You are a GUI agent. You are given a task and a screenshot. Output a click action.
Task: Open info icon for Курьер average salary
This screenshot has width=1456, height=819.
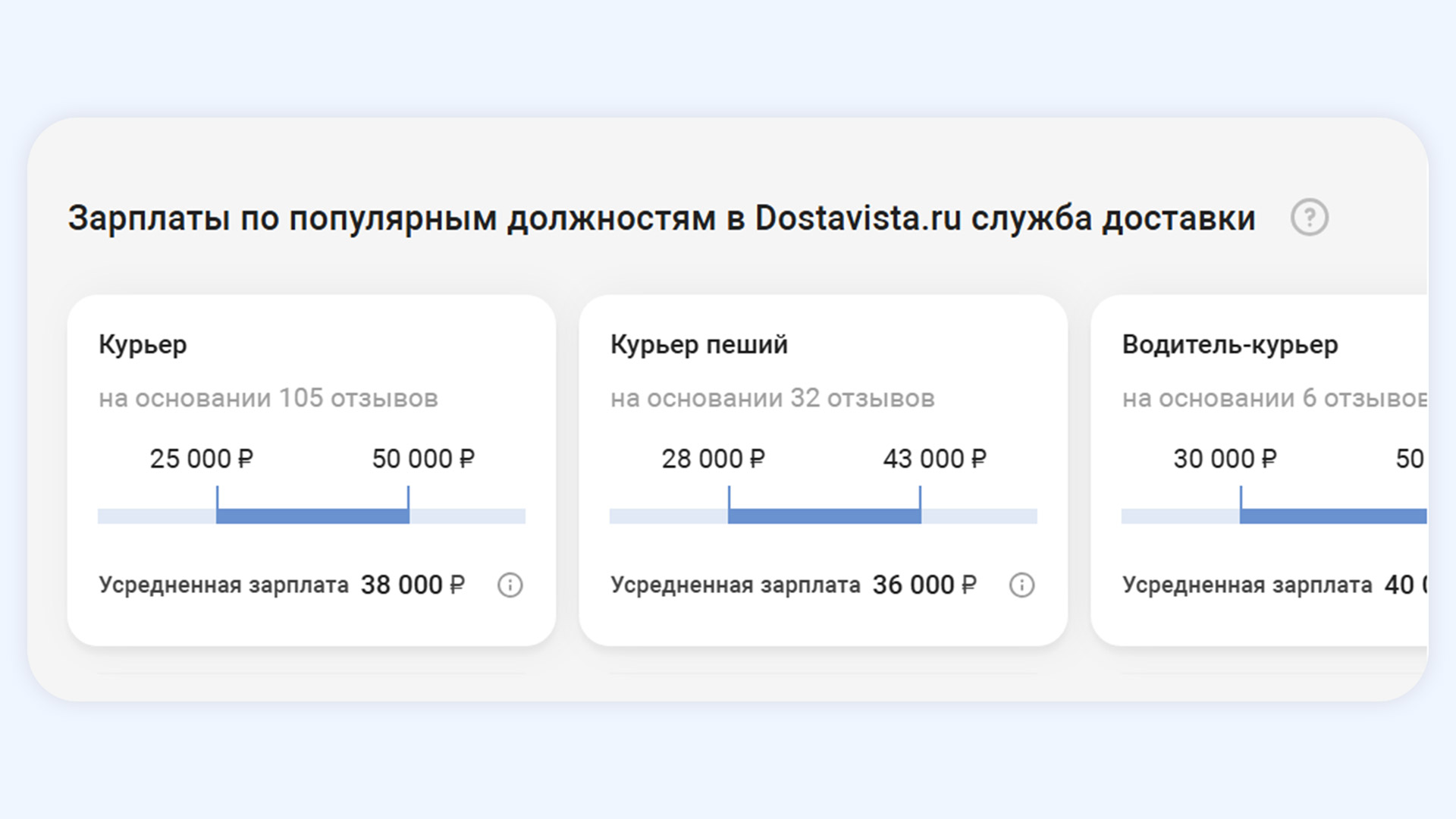point(510,585)
